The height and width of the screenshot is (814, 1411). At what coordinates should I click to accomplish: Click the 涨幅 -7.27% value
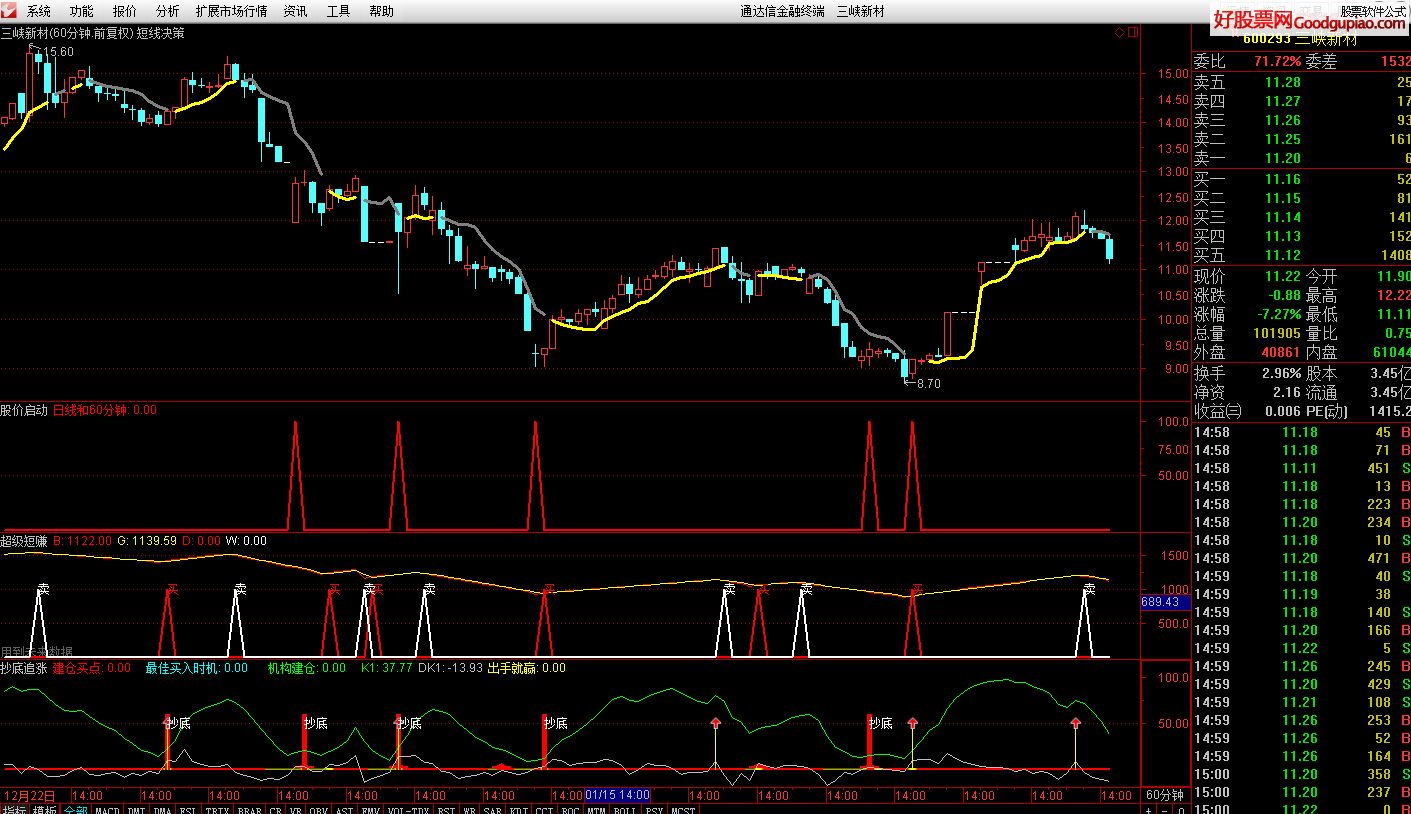click(1278, 314)
